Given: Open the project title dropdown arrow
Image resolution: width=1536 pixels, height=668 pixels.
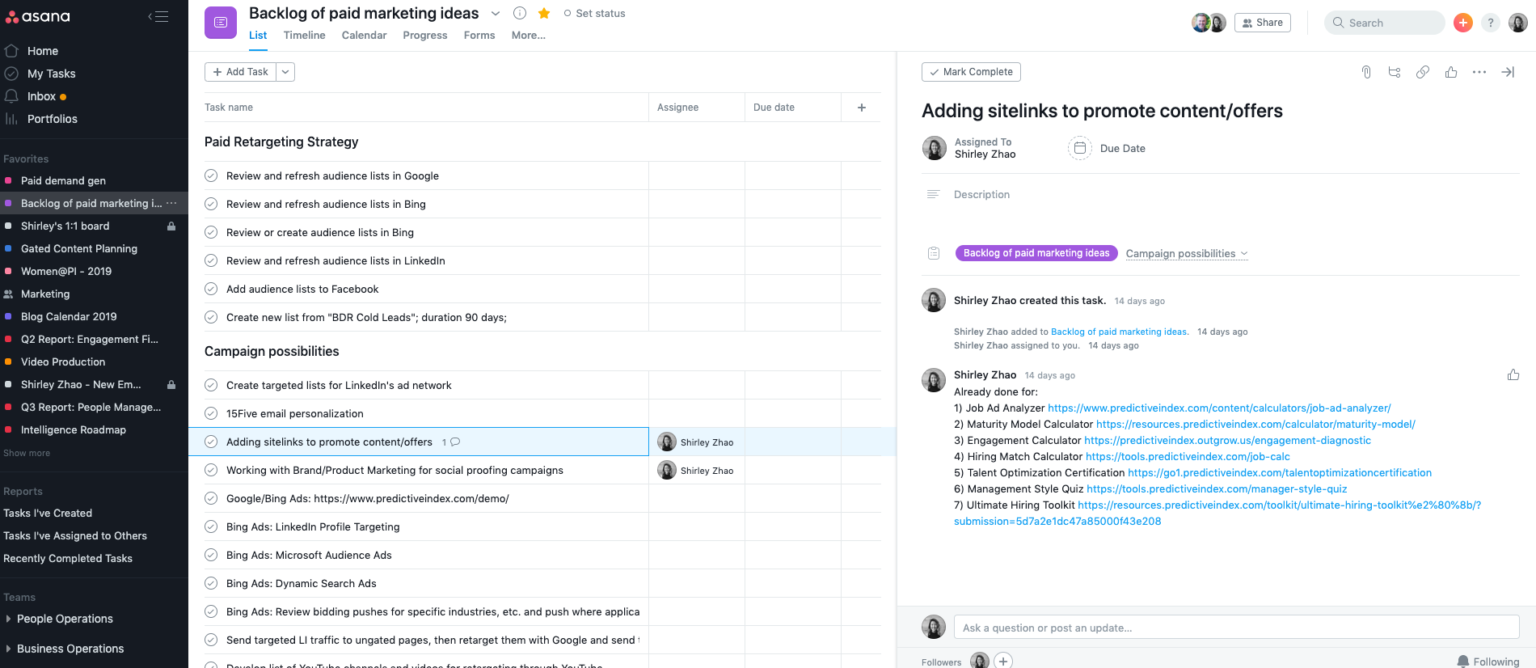Looking at the screenshot, I should (495, 13).
